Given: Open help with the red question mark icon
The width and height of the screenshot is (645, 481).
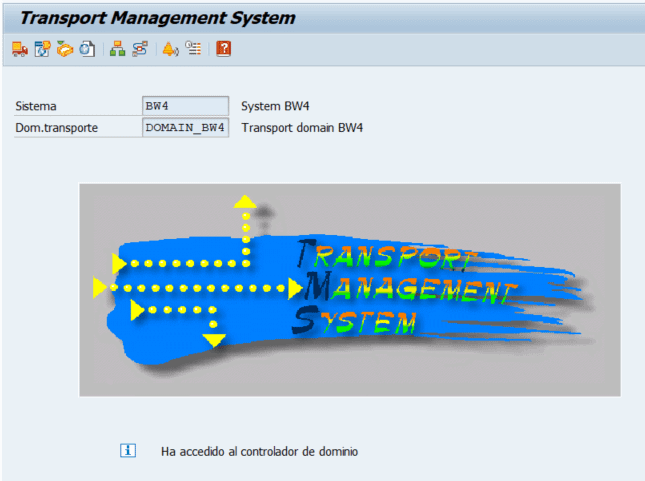Looking at the screenshot, I should (x=224, y=48).
